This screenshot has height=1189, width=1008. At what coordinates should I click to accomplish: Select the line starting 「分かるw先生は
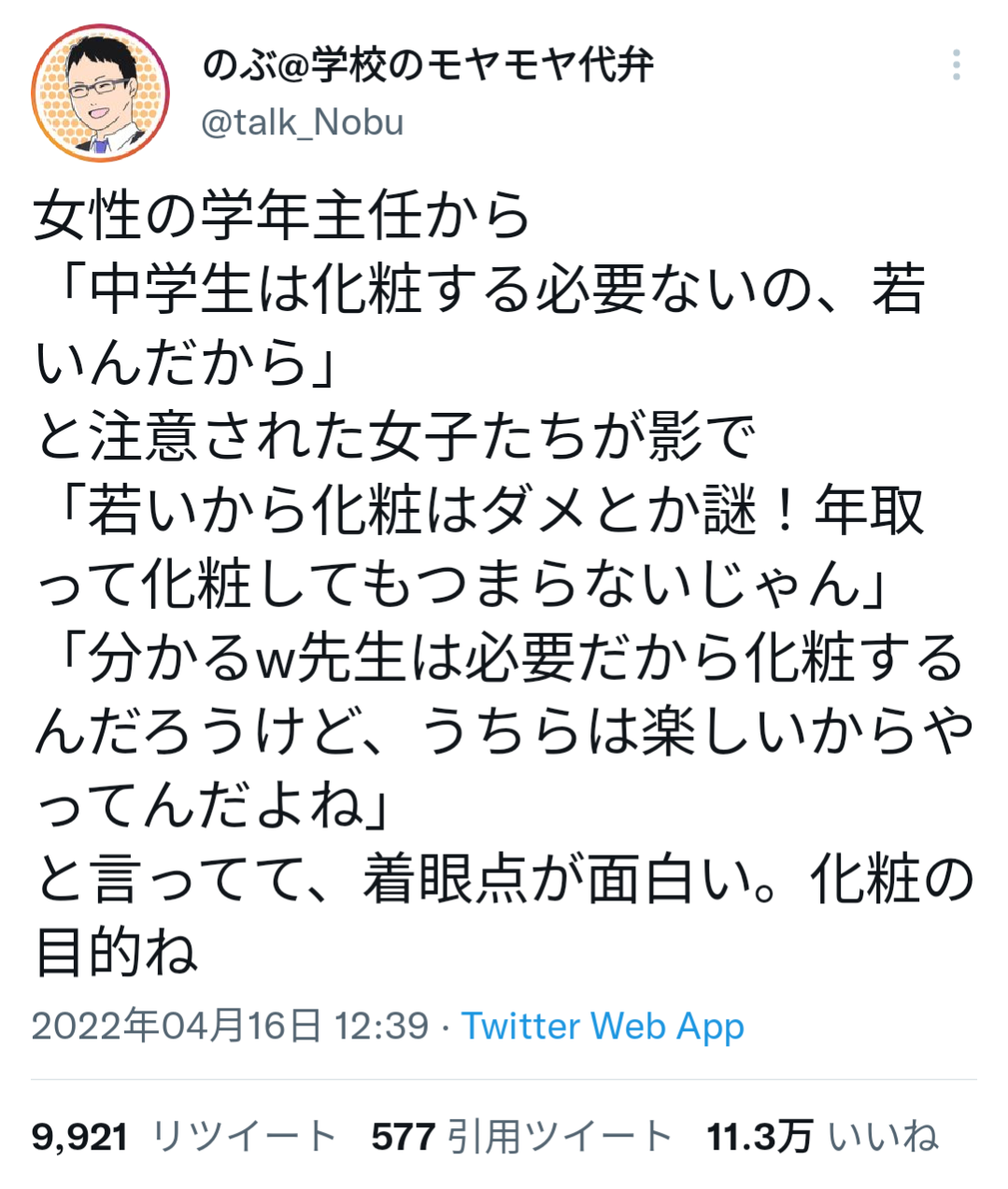click(x=499, y=658)
